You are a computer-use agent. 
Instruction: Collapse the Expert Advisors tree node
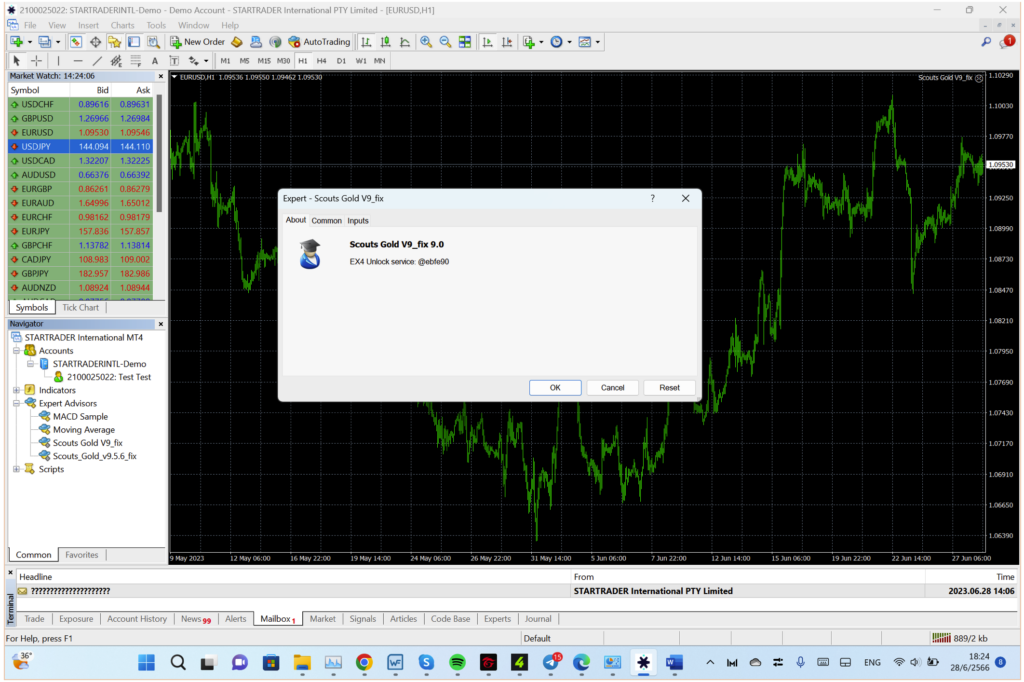(17, 403)
